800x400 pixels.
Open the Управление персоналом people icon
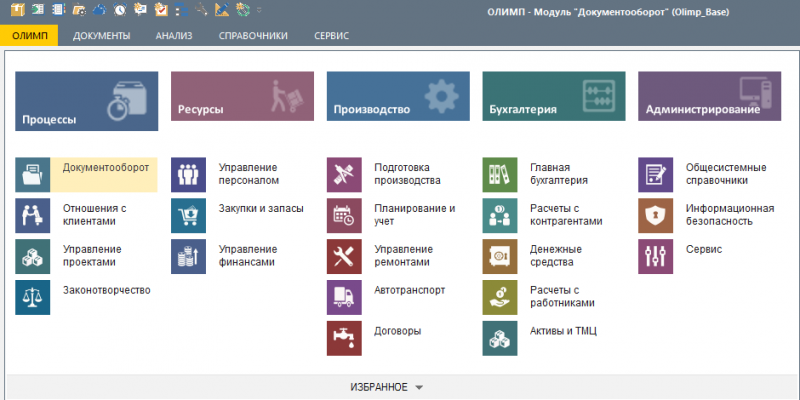click(188, 174)
